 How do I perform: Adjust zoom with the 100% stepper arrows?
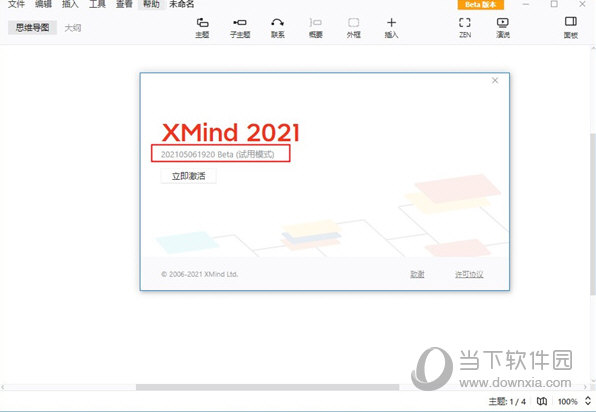tap(588, 401)
